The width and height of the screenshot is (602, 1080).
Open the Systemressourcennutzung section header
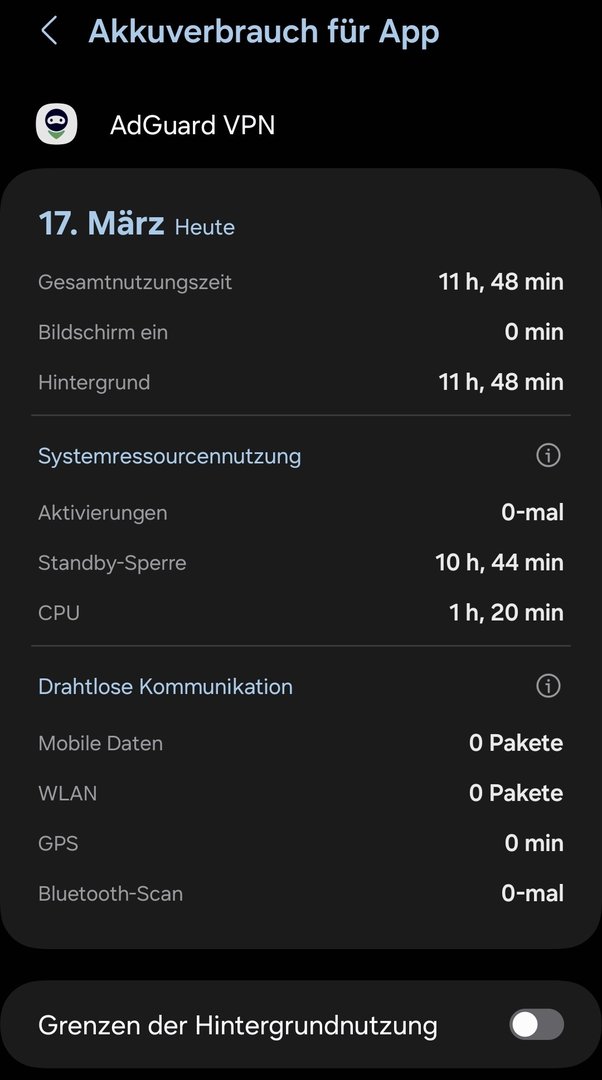point(169,456)
